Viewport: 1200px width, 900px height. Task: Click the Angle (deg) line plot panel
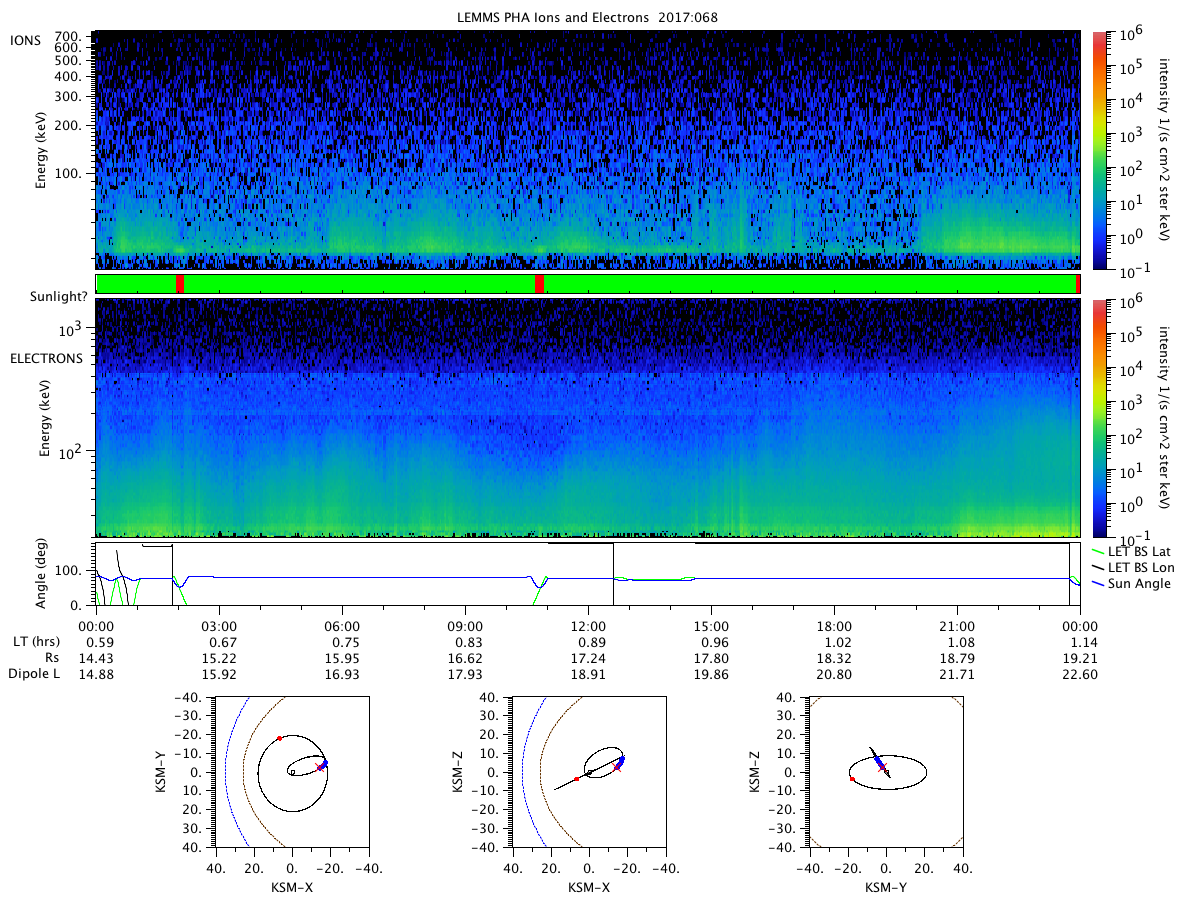point(588,574)
